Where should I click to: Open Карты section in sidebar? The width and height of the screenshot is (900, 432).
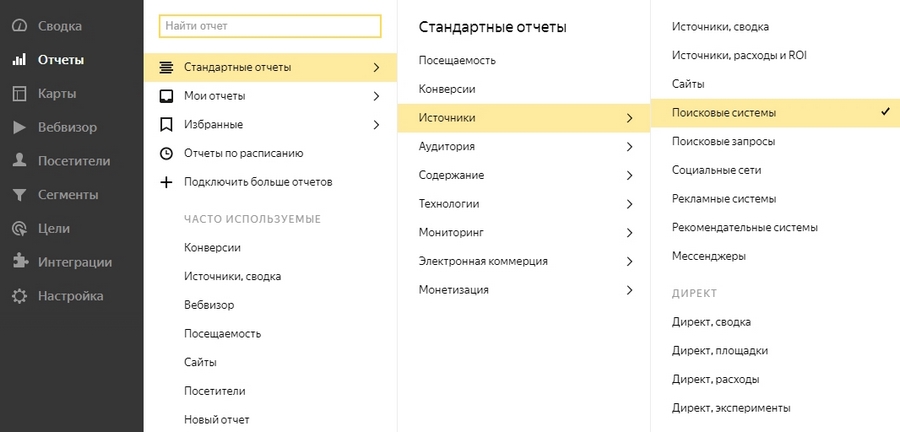pyautogui.click(x=57, y=94)
